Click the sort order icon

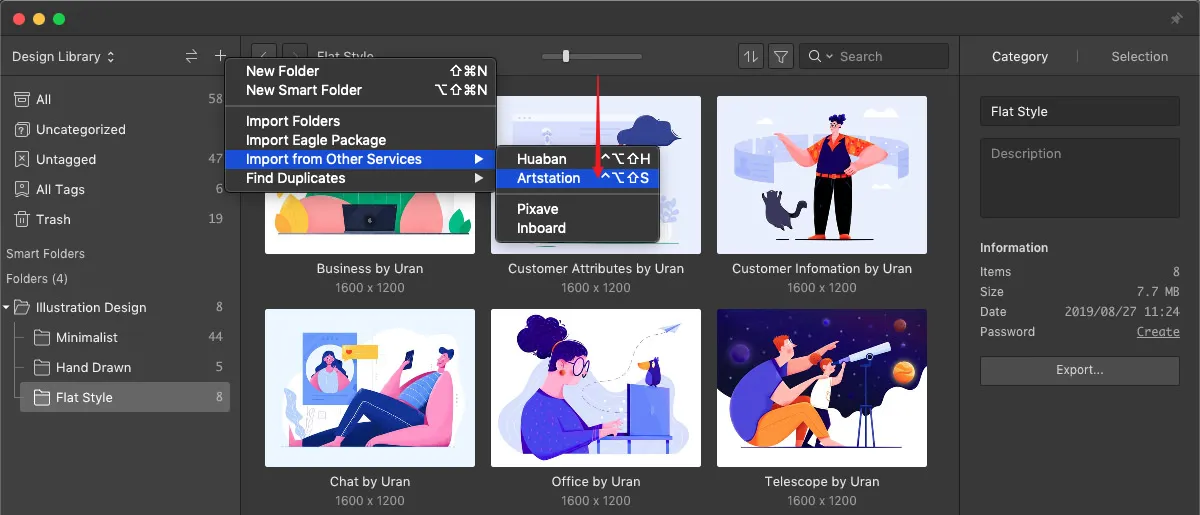click(750, 57)
